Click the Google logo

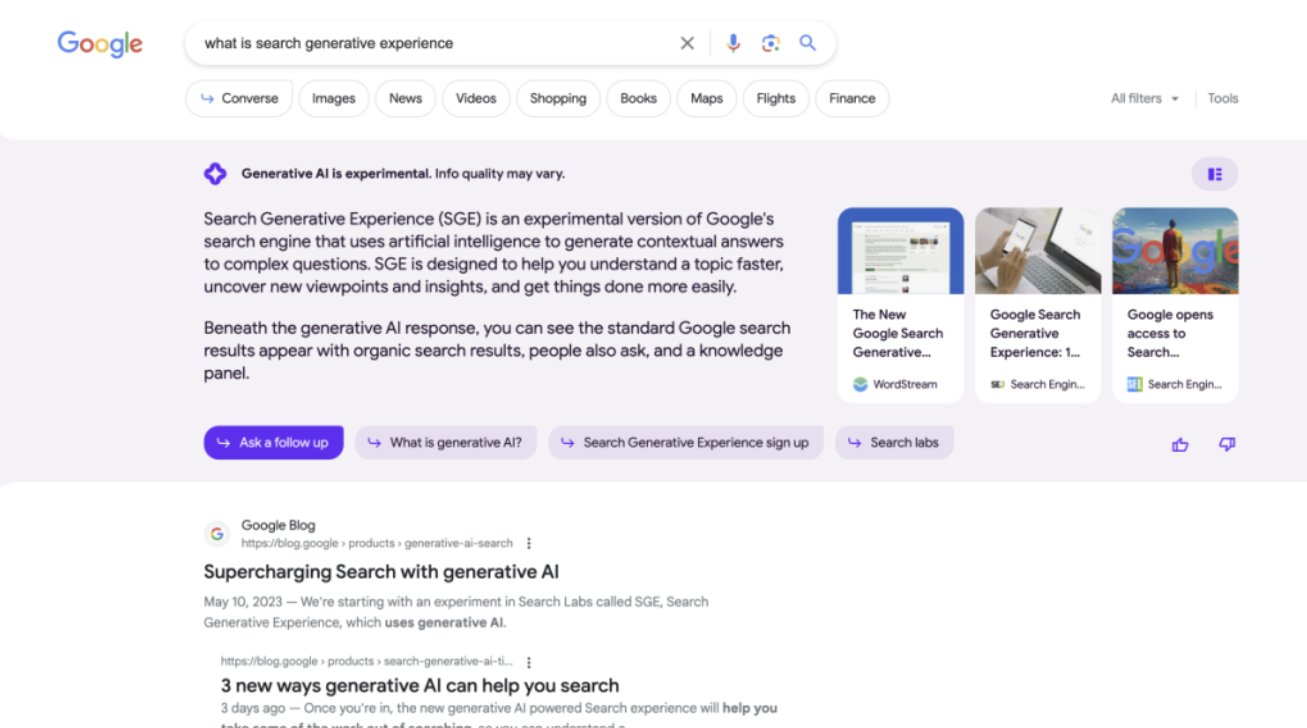coord(100,44)
